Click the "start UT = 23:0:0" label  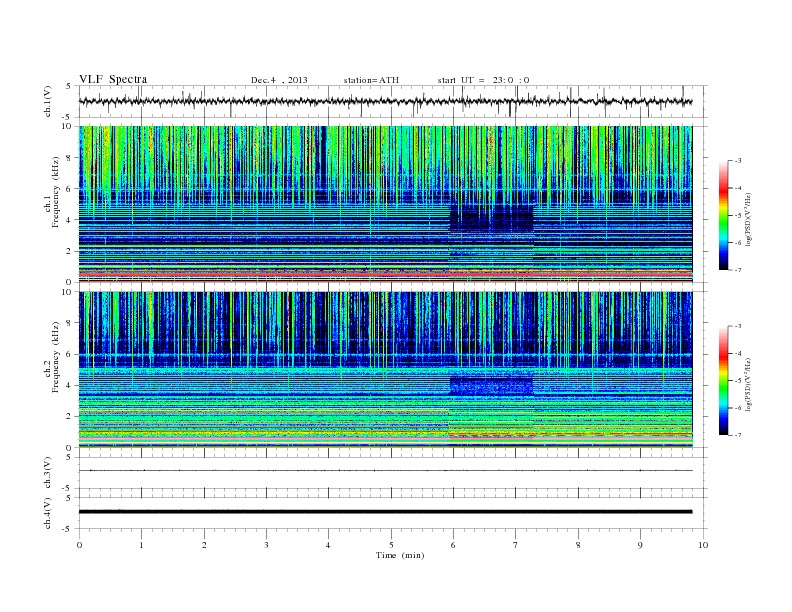tap(483, 80)
